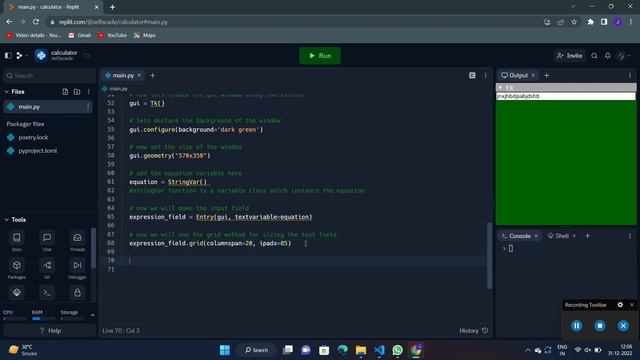Pause recording in Recording Toolbar

576,326
